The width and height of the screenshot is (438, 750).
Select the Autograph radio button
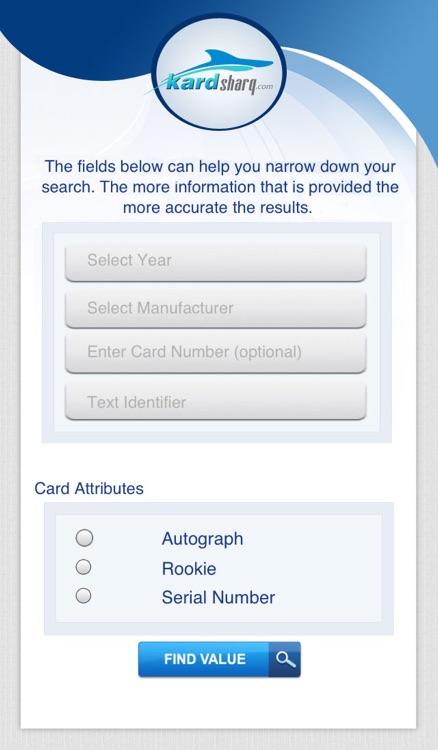click(x=84, y=538)
